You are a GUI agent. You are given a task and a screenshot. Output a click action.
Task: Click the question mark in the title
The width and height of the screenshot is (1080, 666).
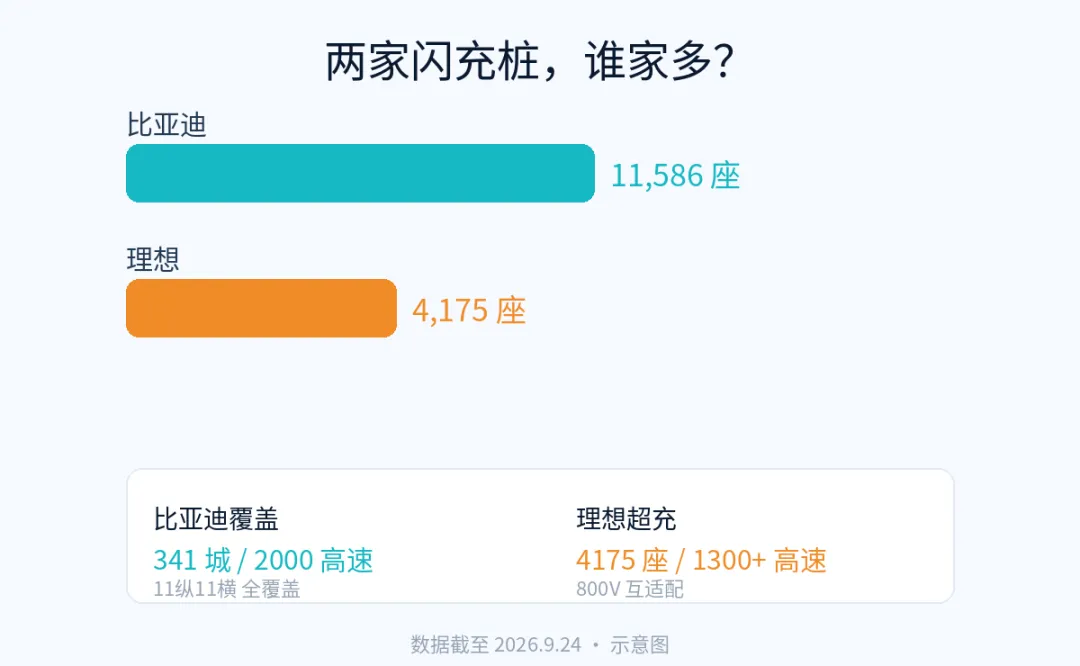[x=725, y=61]
